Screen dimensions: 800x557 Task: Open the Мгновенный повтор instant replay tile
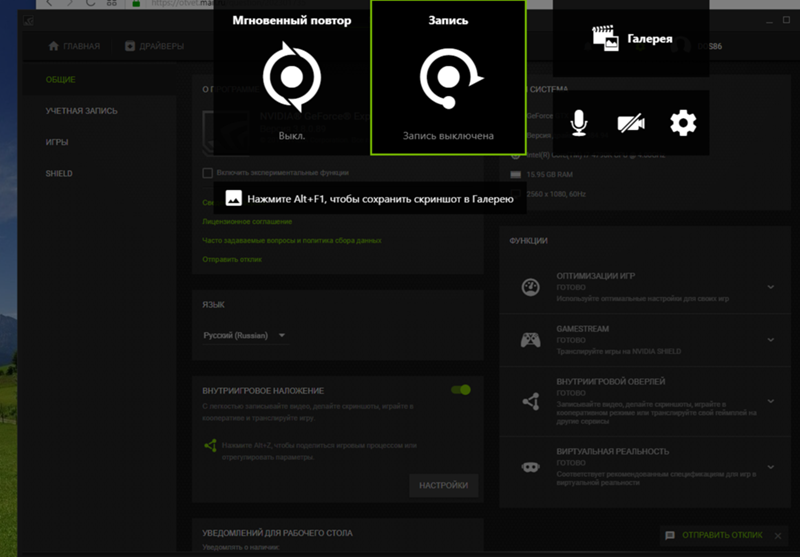291,78
